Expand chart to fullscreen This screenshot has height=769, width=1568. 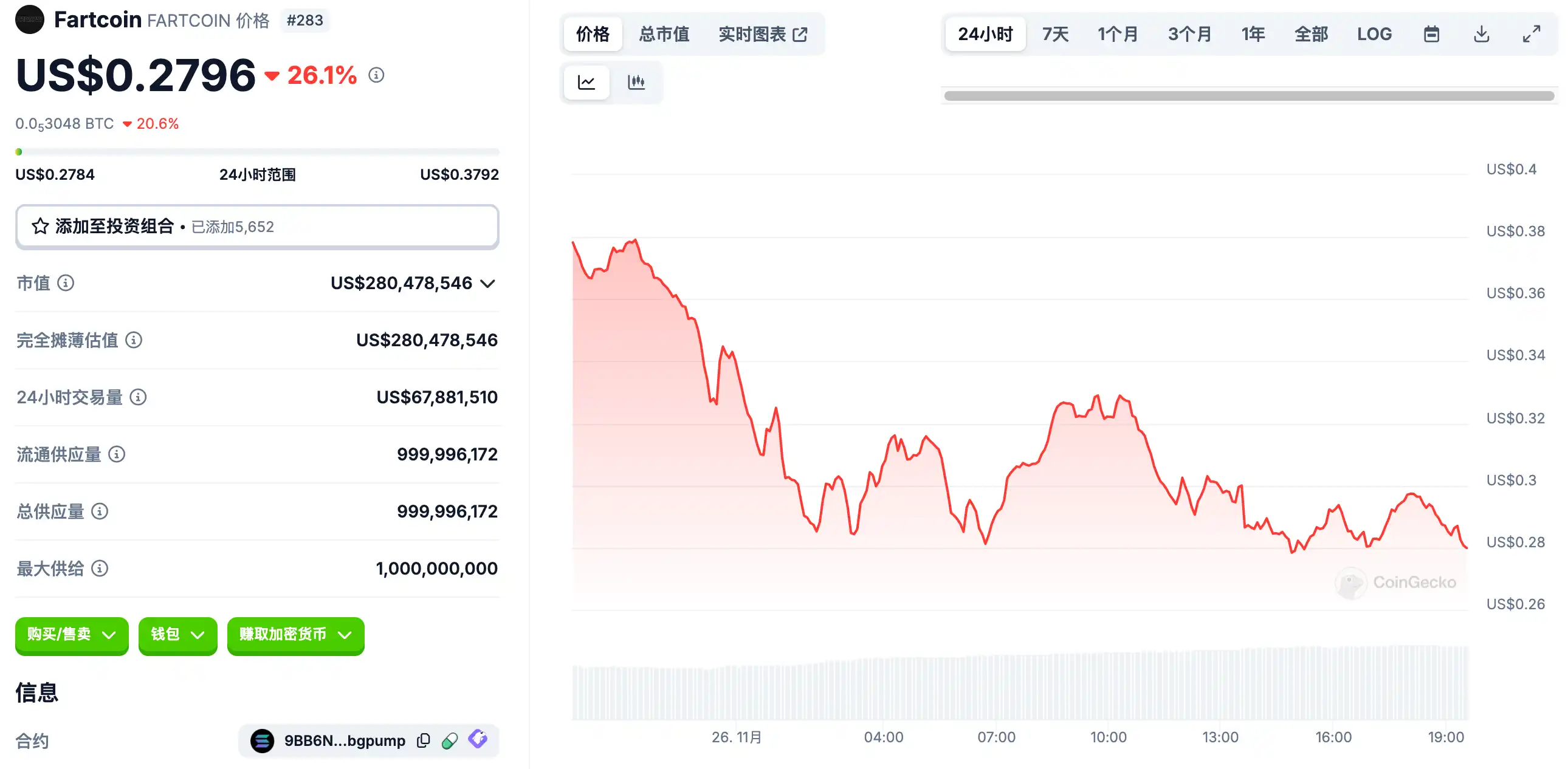tap(1531, 34)
